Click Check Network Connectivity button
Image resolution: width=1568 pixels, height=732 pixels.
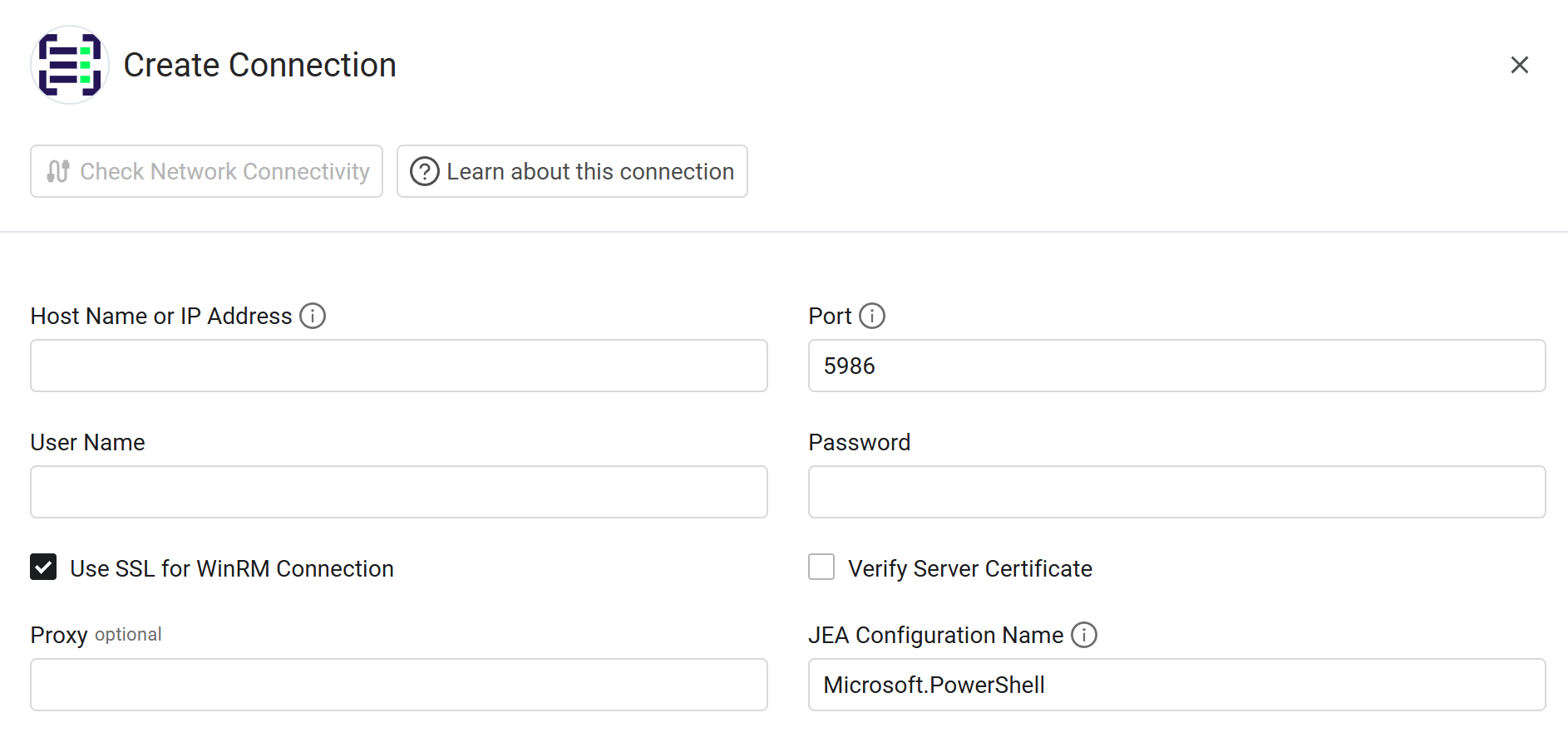(206, 171)
